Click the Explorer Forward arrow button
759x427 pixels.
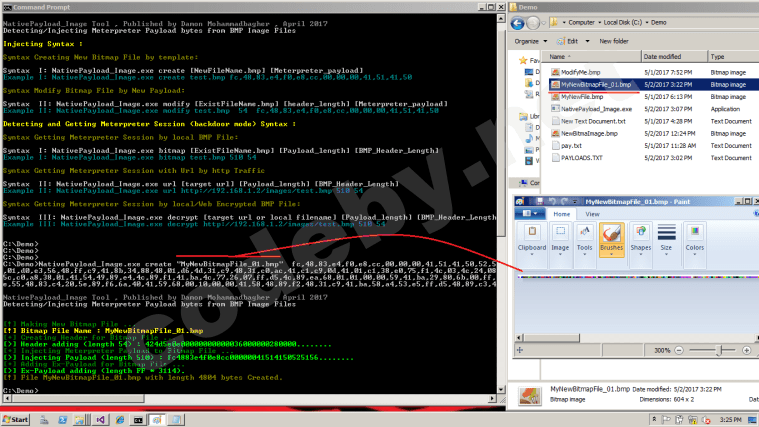pyautogui.click(x=533, y=23)
